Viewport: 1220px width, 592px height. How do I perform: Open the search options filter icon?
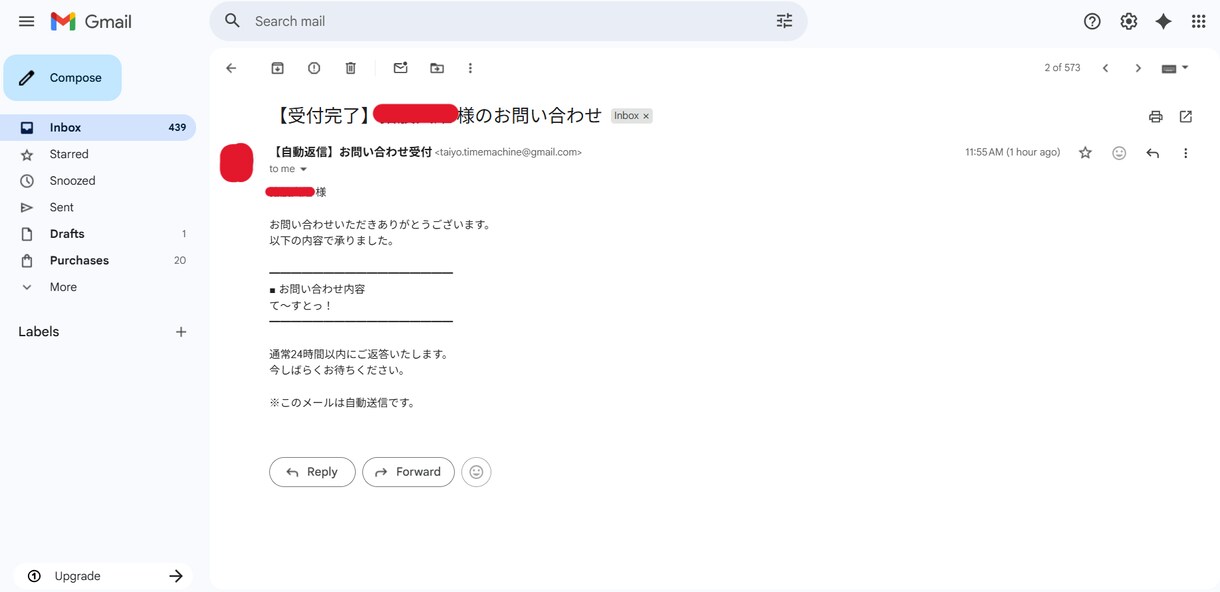tap(784, 21)
